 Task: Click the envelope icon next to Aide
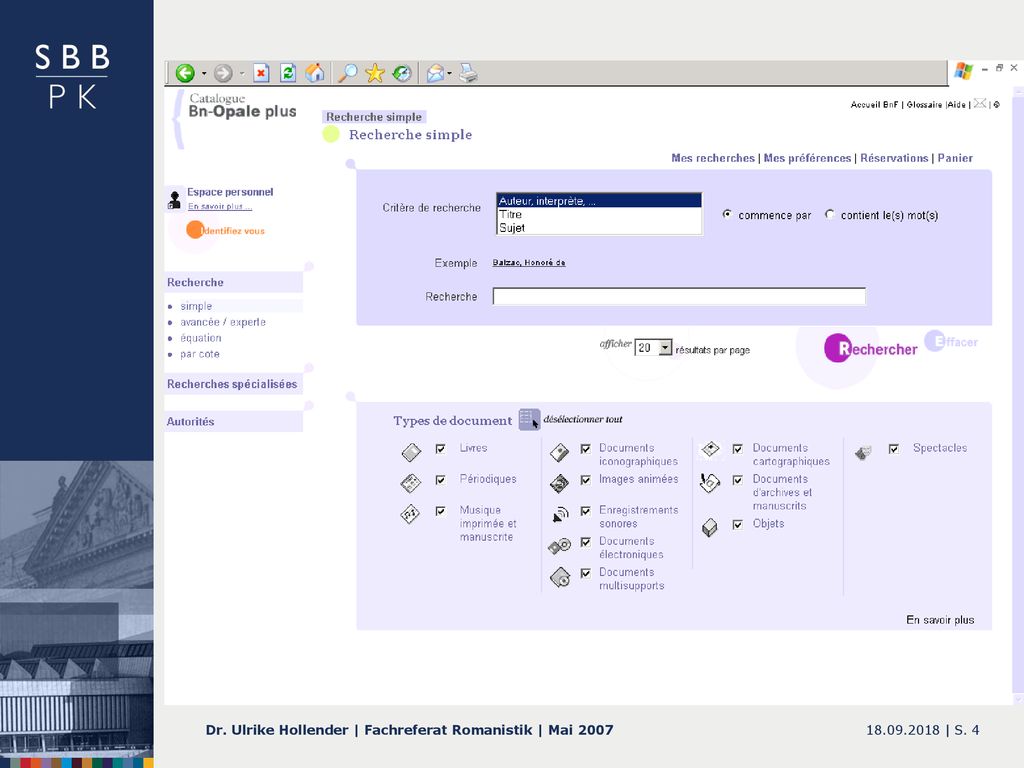click(980, 103)
